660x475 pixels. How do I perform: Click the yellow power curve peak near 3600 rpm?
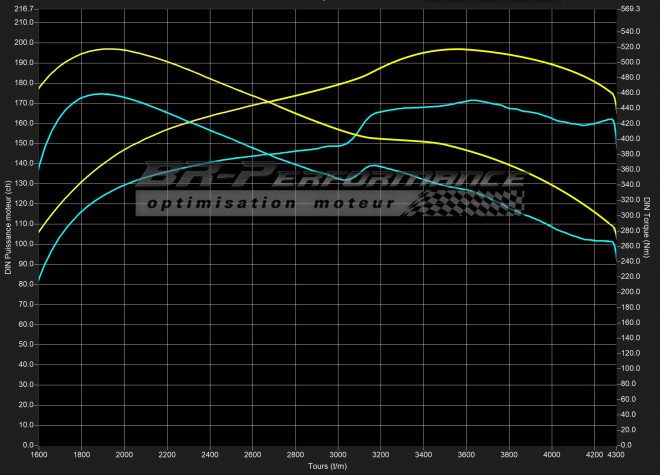tap(457, 48)
